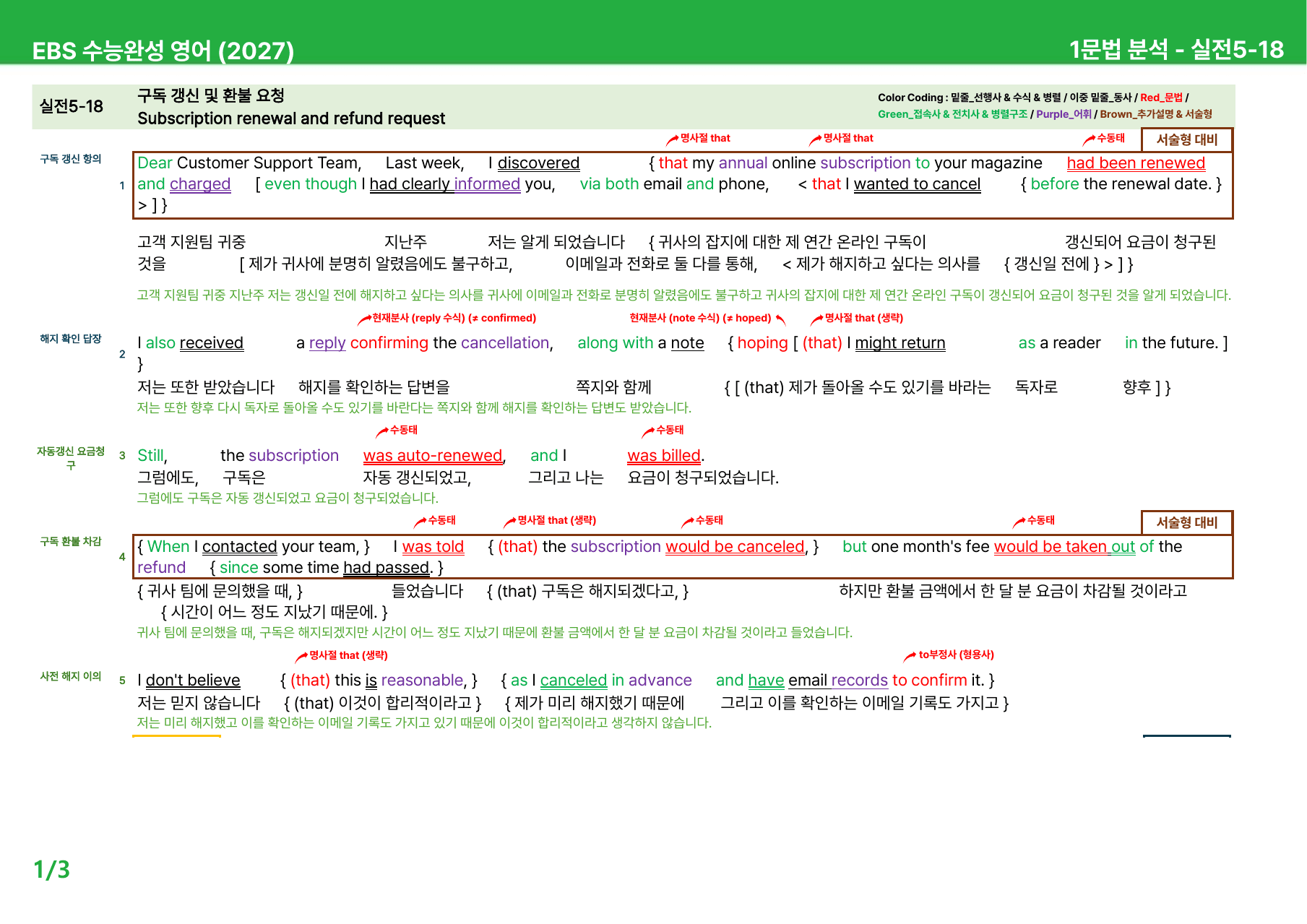The image size is (1307, 924).
Task: Click the underlined phrase had been renewed
Action: click(1136, 164)
